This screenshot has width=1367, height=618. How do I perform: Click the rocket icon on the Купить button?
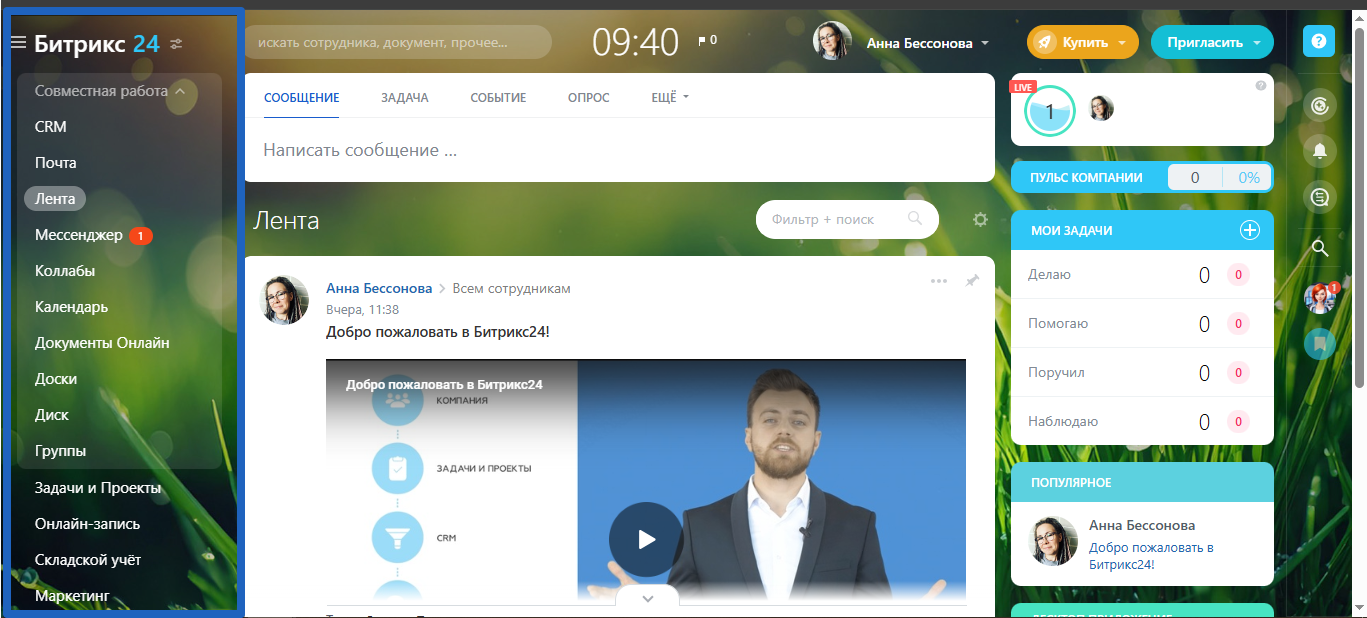tap(1044, 43)
